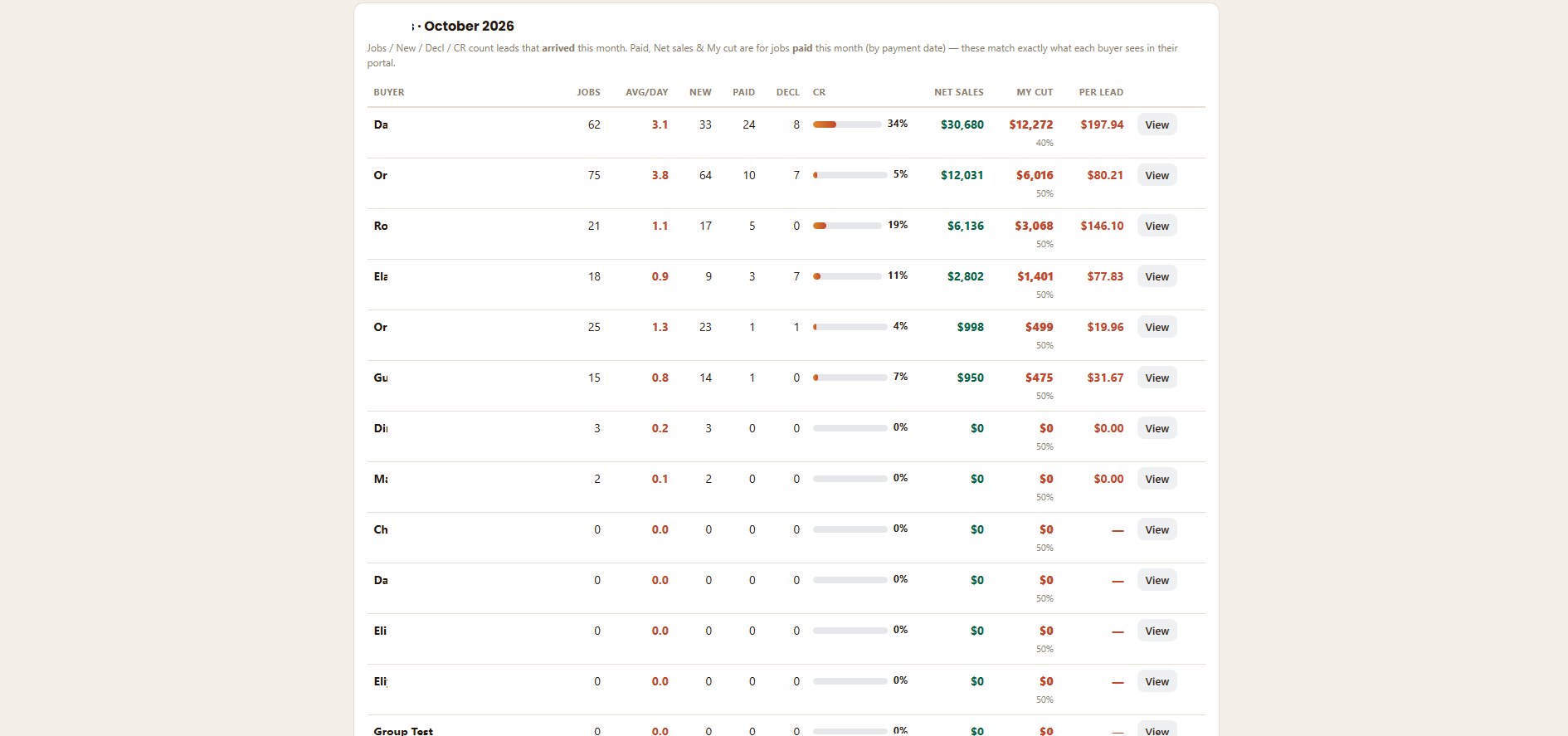Image resolution: width=1568 pixels, height=736 pixels.
Task: Click the DECL column header
Action: tap(788, 92)
